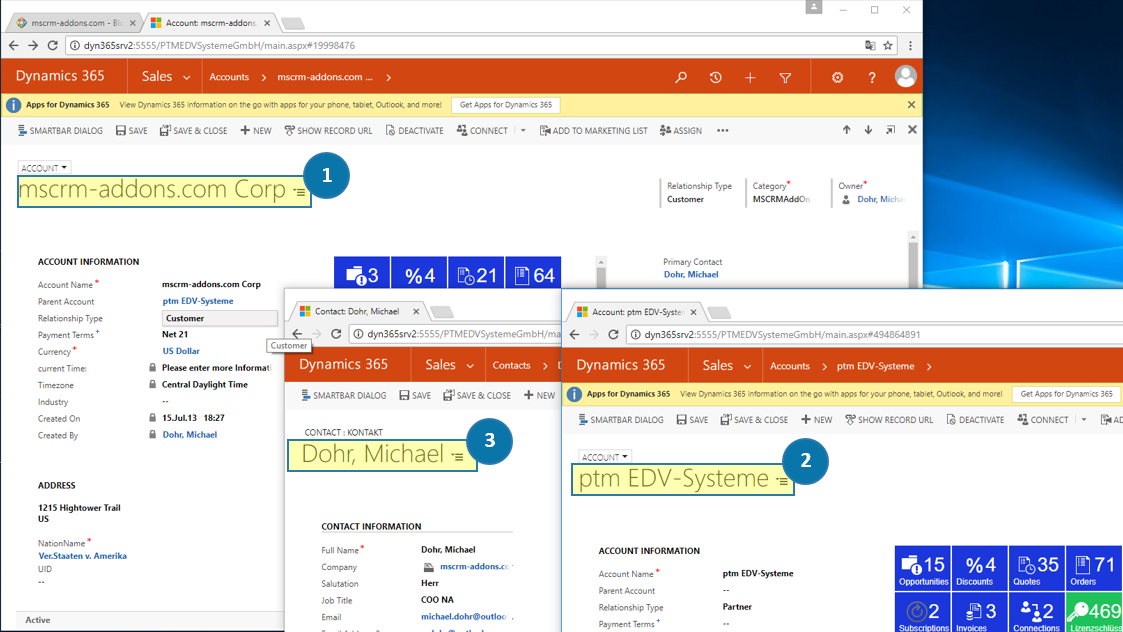Expand Sales dropdown in ptm EDV-Systeme window
Viewport: 1123px width, 632px height.
[747, 366]
